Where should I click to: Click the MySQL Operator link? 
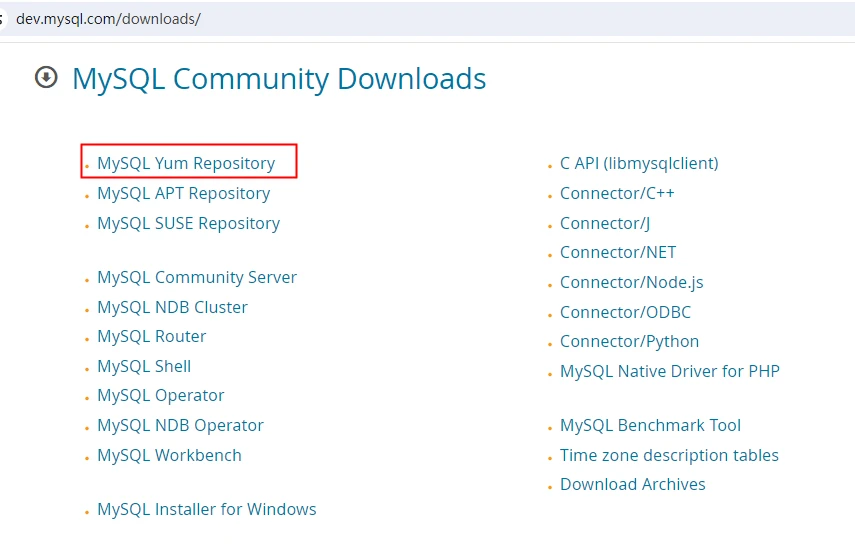[x=161, y=395]
